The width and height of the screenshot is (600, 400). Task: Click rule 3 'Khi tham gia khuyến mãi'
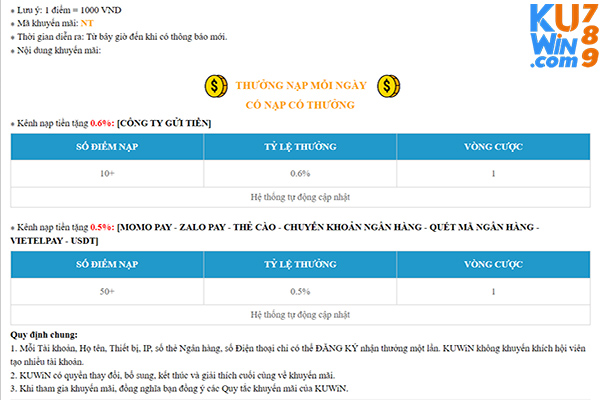pos(179,389)
